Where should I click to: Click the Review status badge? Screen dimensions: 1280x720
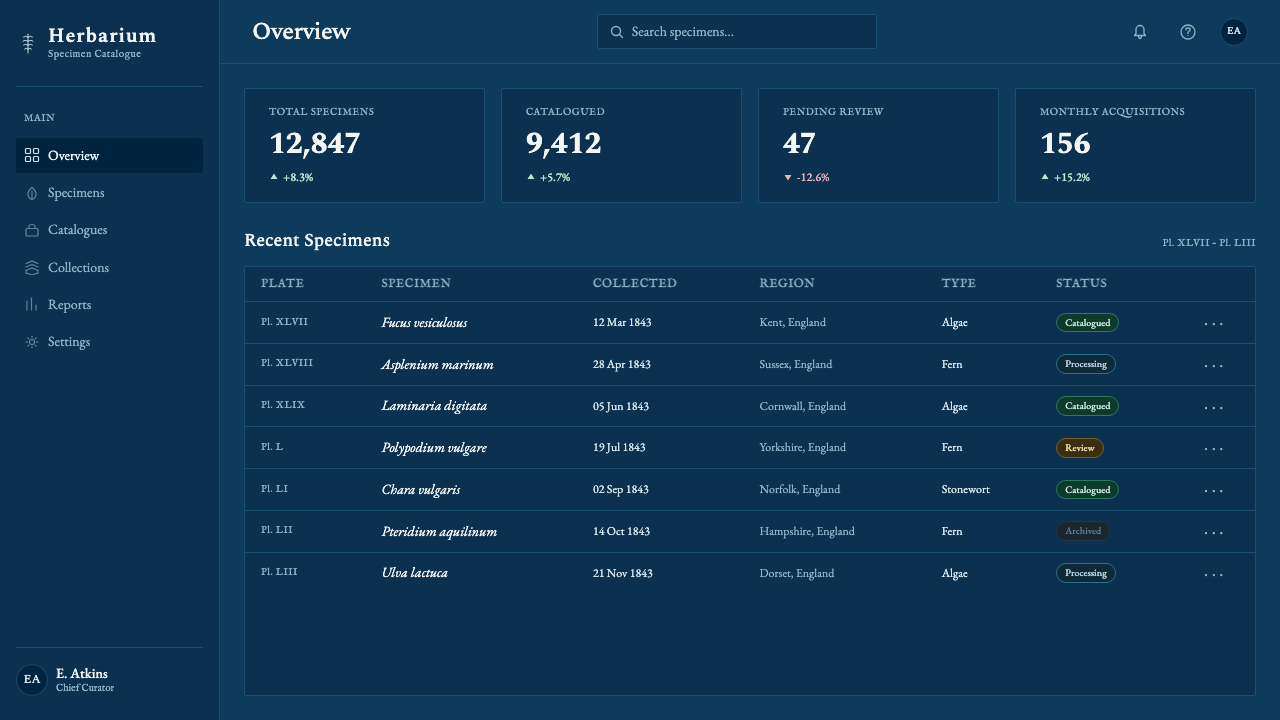point(1080,448)
